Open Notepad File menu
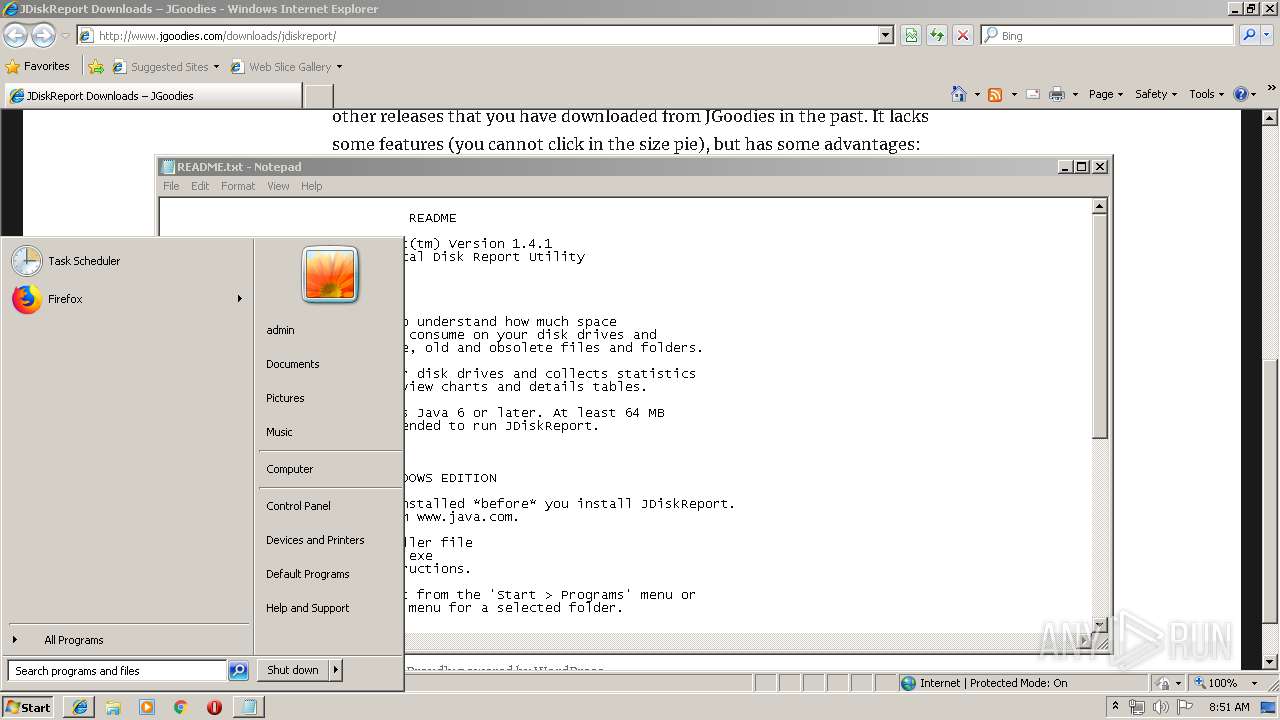1280x720 pixels. click(171, 186)
